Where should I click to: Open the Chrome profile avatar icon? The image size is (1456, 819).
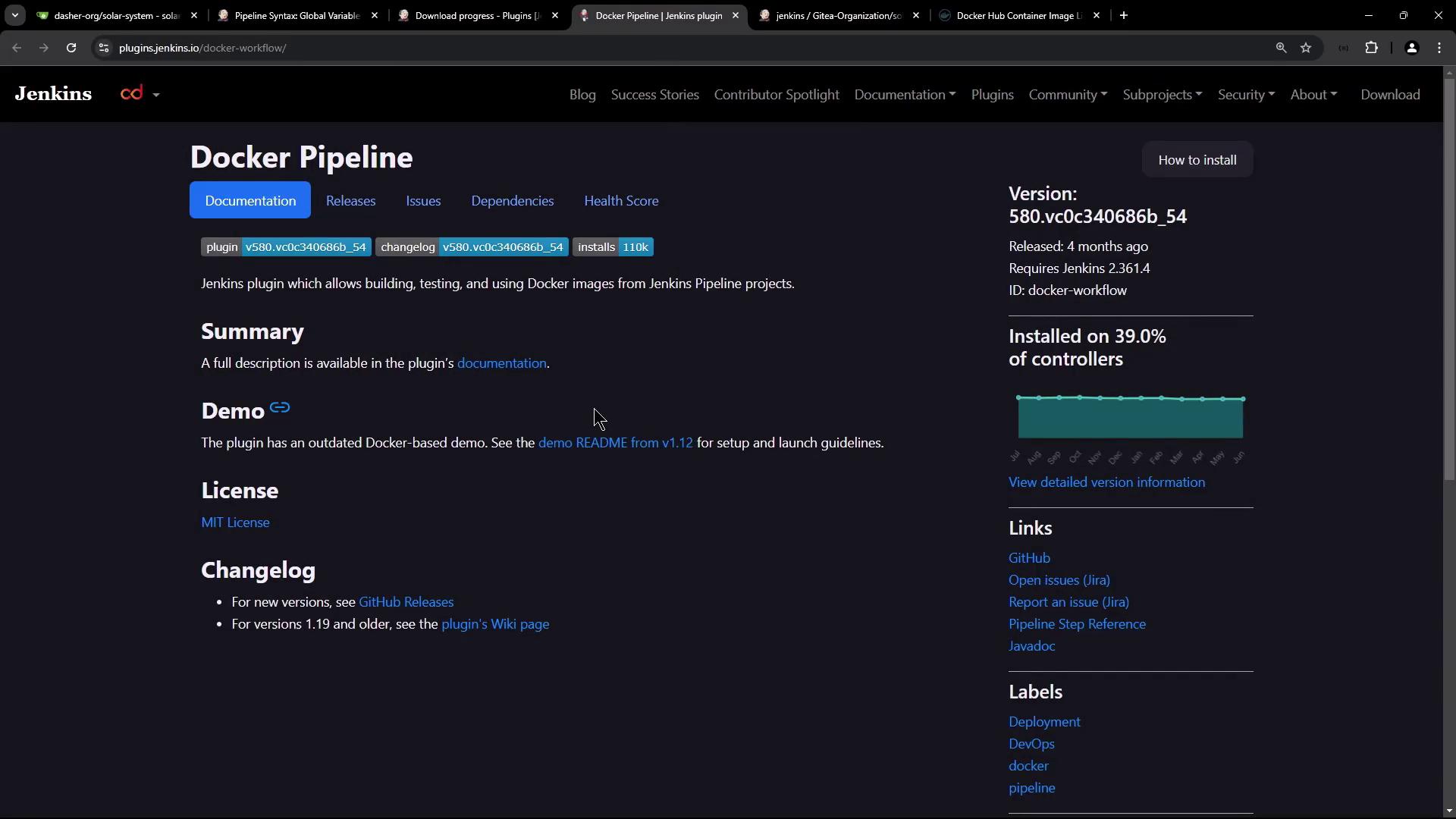[1411, 48]
